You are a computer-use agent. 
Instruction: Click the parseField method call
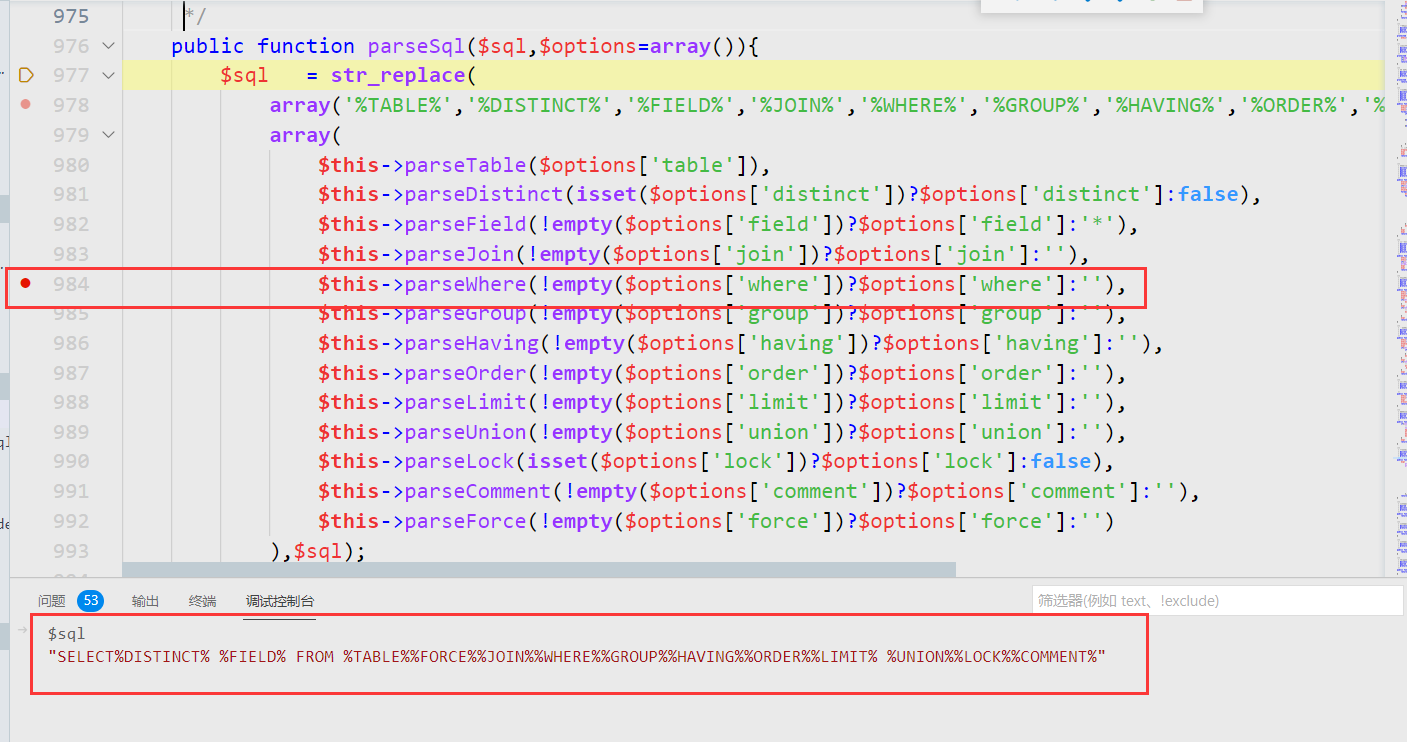tap(465, 224)
